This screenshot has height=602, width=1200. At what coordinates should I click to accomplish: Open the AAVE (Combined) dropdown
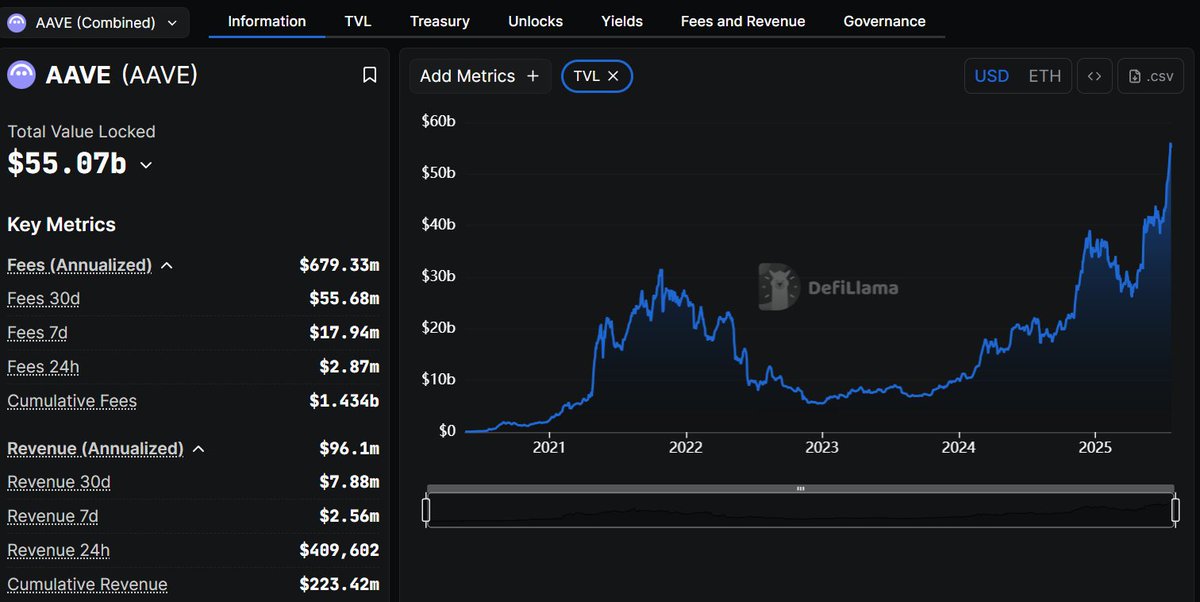94,22
